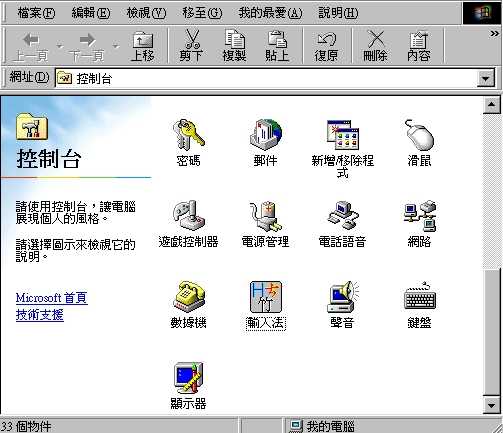Select the 輸入法 input method icon
Viewport: 503px width, 433px height.
tap(265, 305)
